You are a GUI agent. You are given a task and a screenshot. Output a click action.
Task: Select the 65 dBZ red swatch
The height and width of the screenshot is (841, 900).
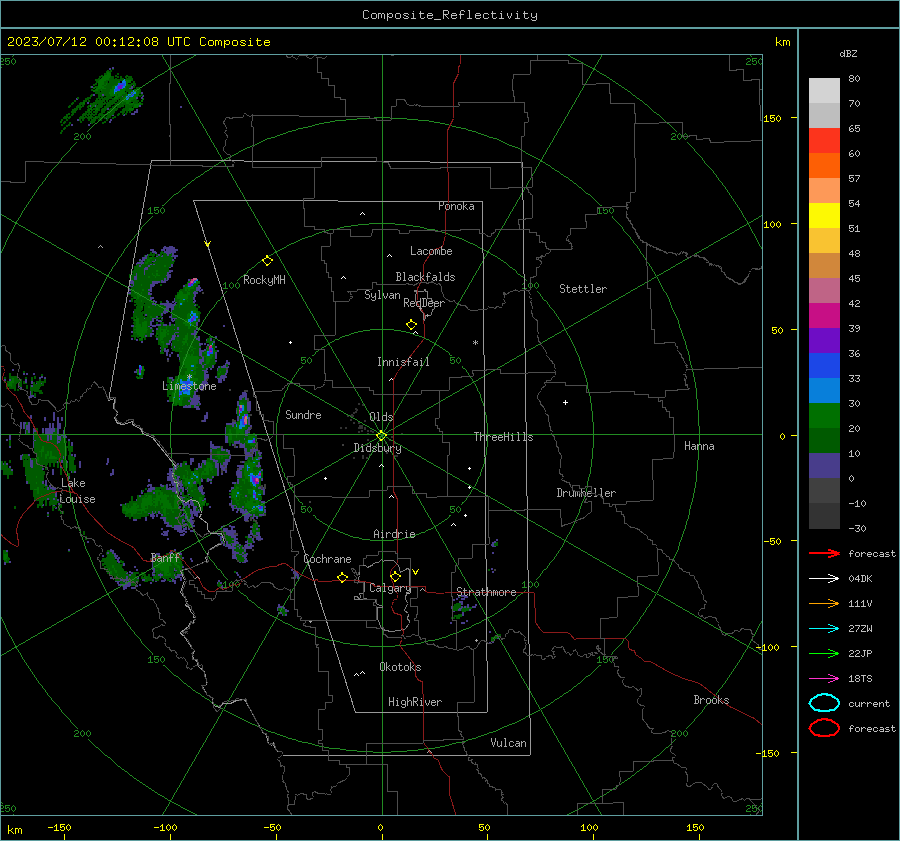coord(824,140)
